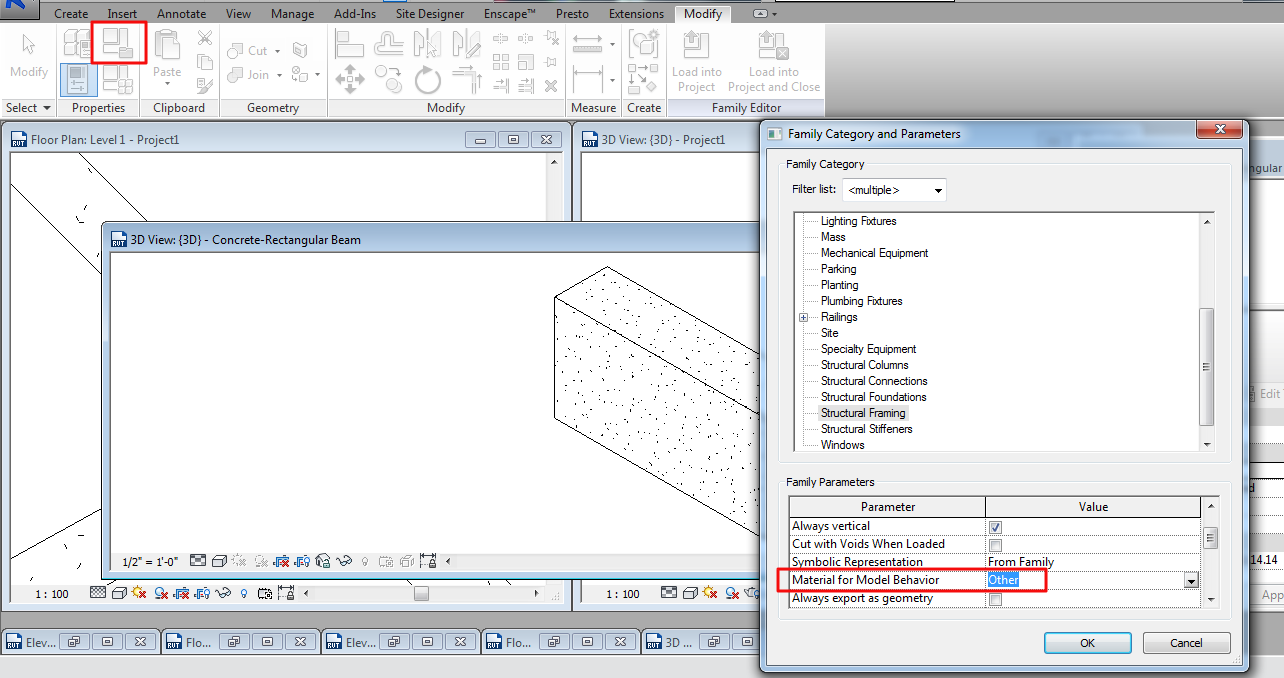Image resolution: width=1284 pixels, height=678 pixels.
Task: Toggle Reveal Hidden Elements bulb in floor plan
Action: coord(243,594)
